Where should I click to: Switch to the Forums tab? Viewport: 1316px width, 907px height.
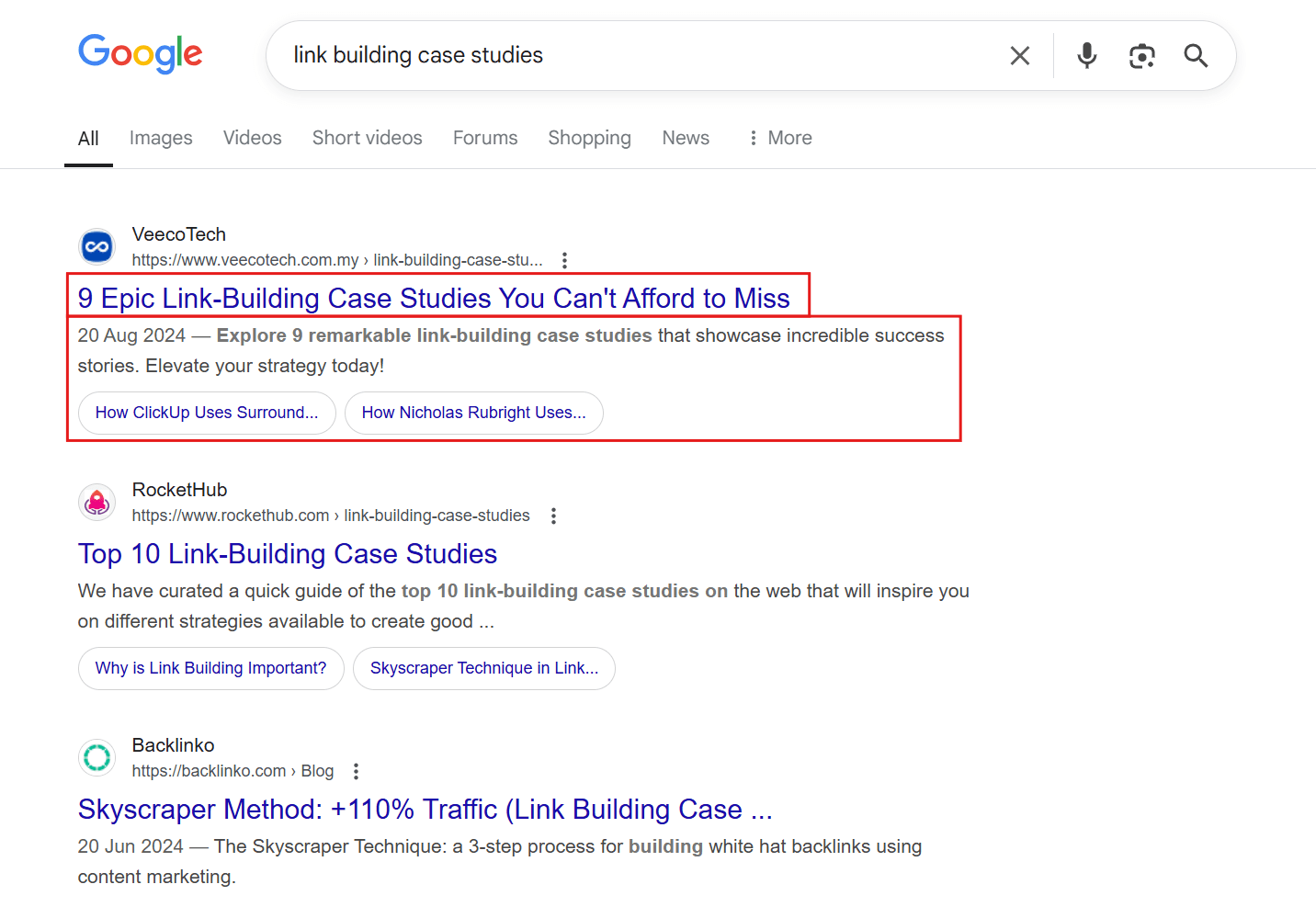point(485,138)
